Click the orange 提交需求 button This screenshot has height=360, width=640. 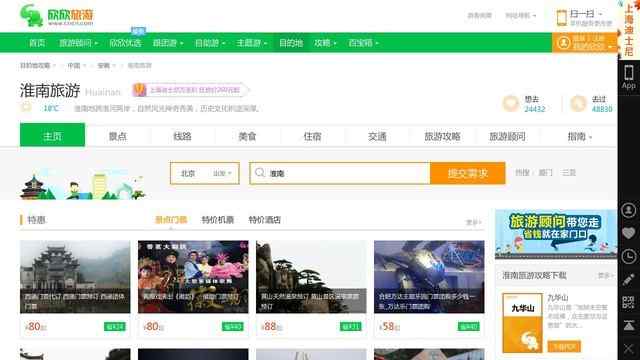pos(467,173)
